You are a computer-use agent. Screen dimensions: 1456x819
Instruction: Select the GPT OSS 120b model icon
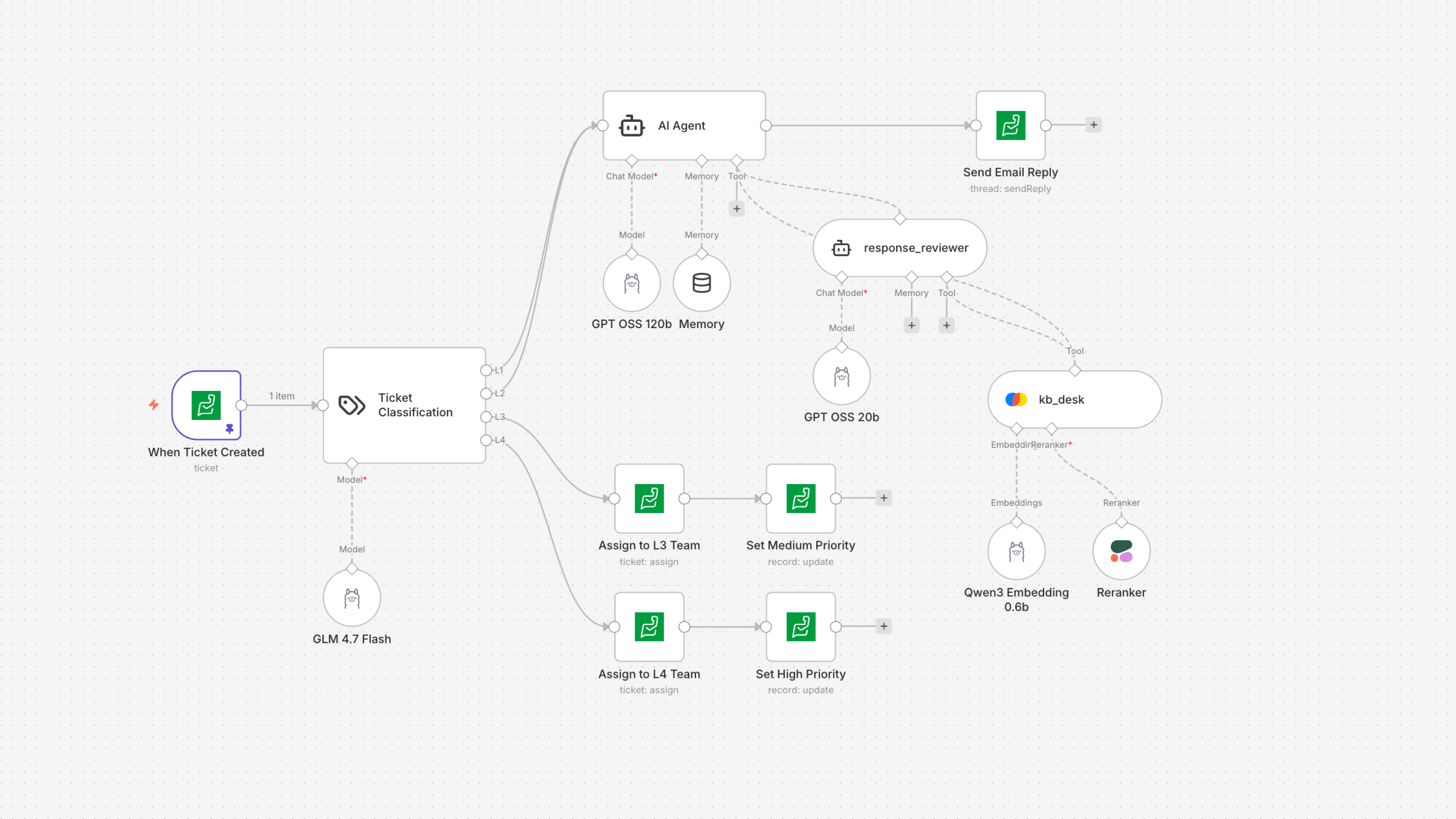point(632,283)
